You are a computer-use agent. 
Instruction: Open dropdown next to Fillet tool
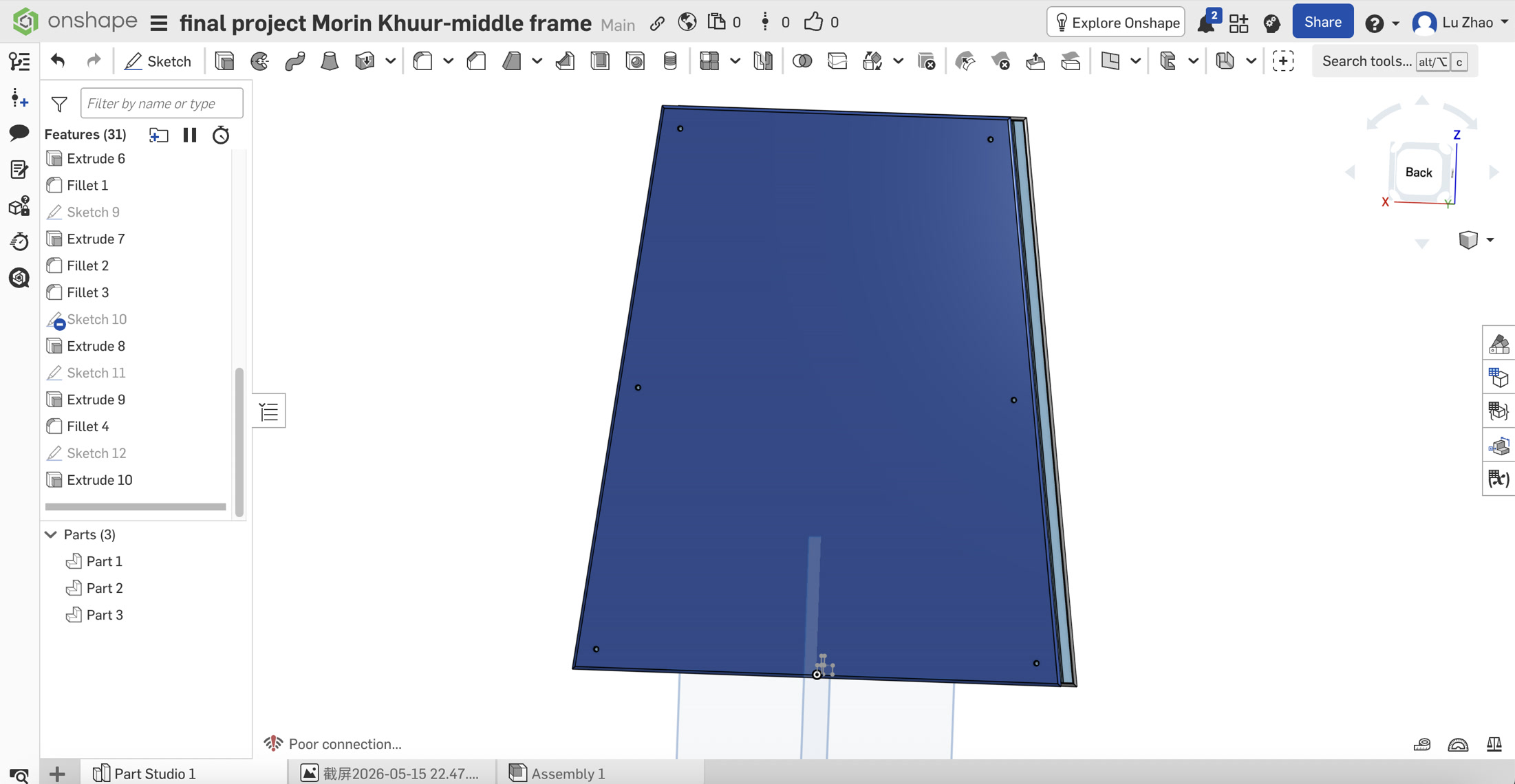tap(448, 61)
